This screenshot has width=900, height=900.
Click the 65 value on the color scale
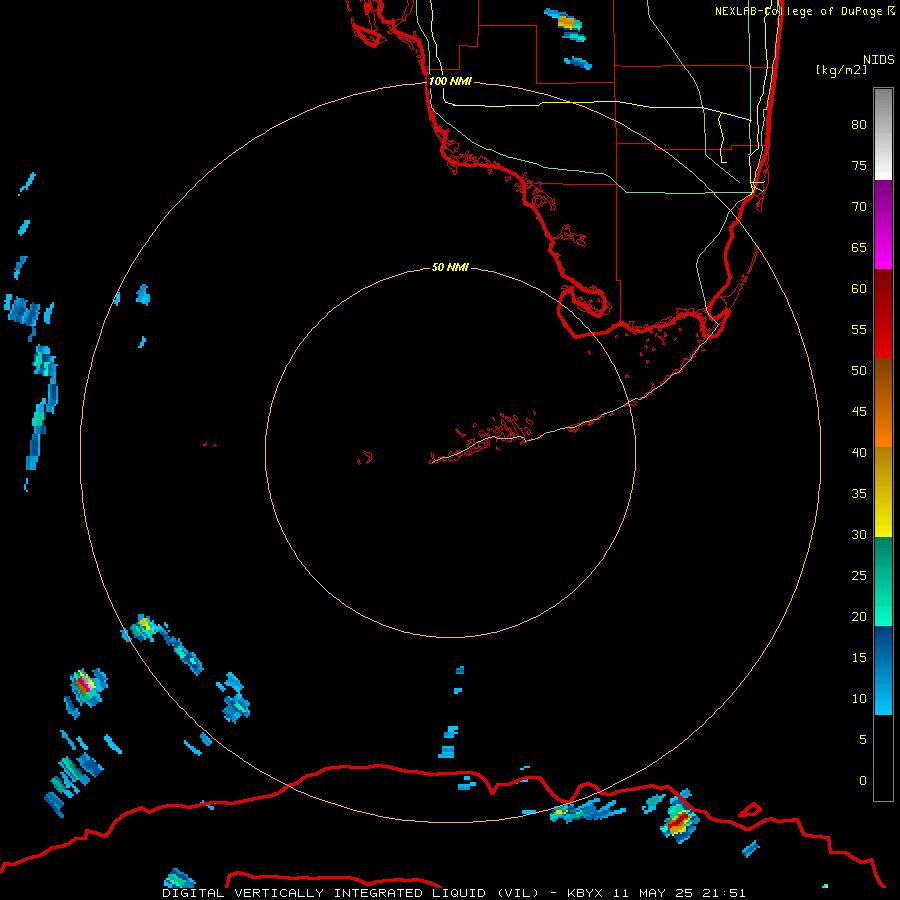[859, 247]
